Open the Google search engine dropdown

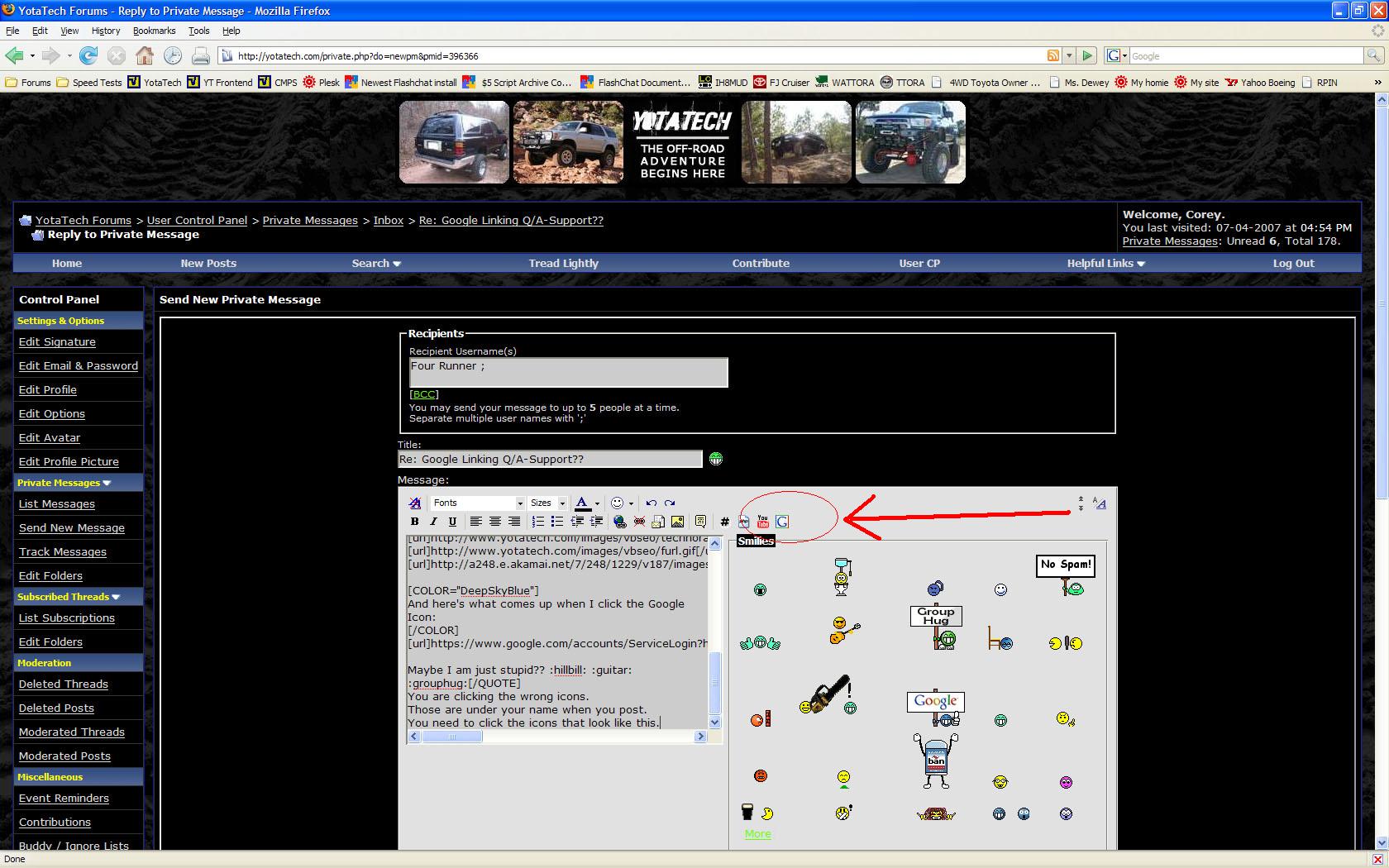point(1117,56)
